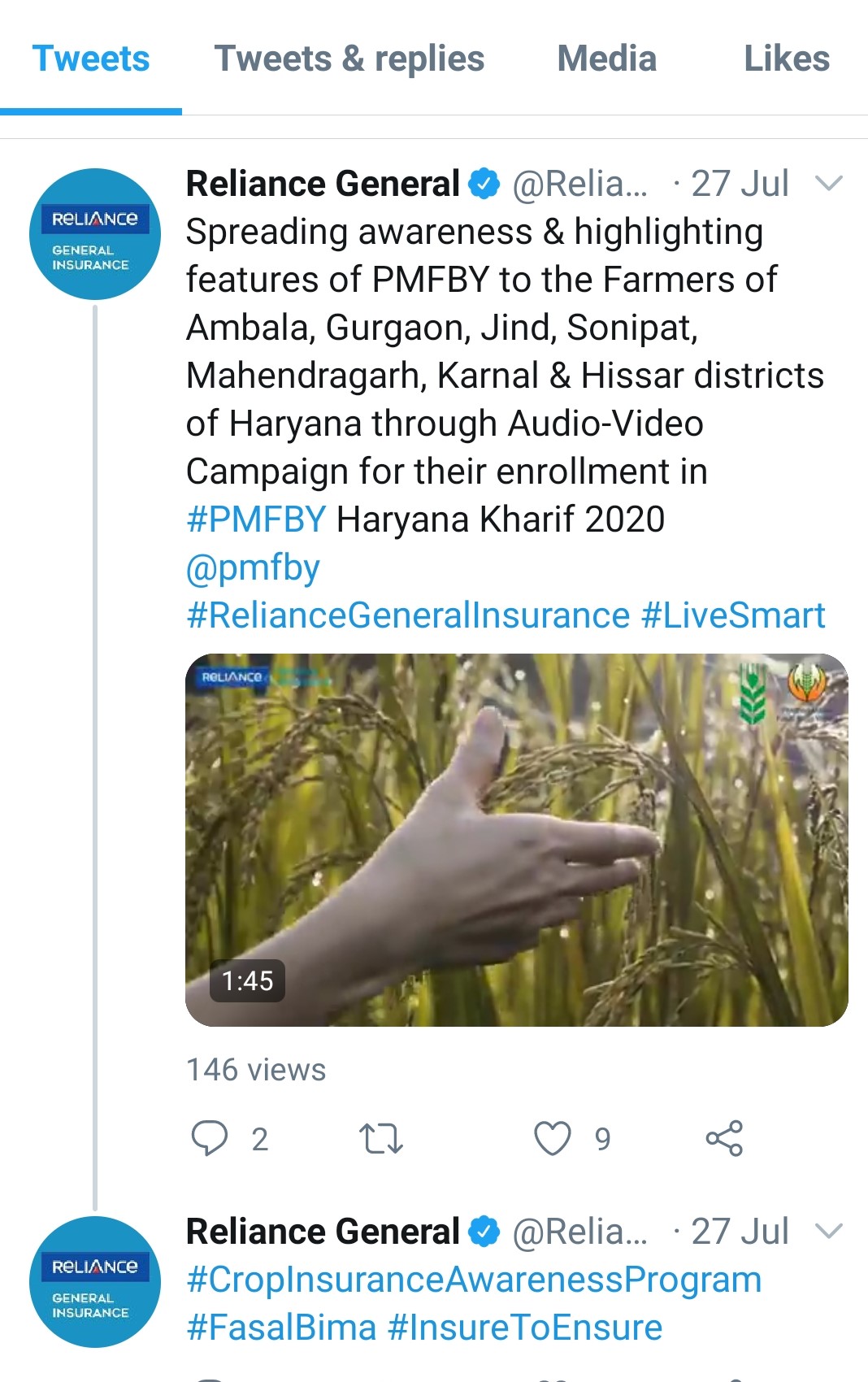Open Reliance General avatar on first tweet
The image size is (868, 1382).
tap(94, 234)
